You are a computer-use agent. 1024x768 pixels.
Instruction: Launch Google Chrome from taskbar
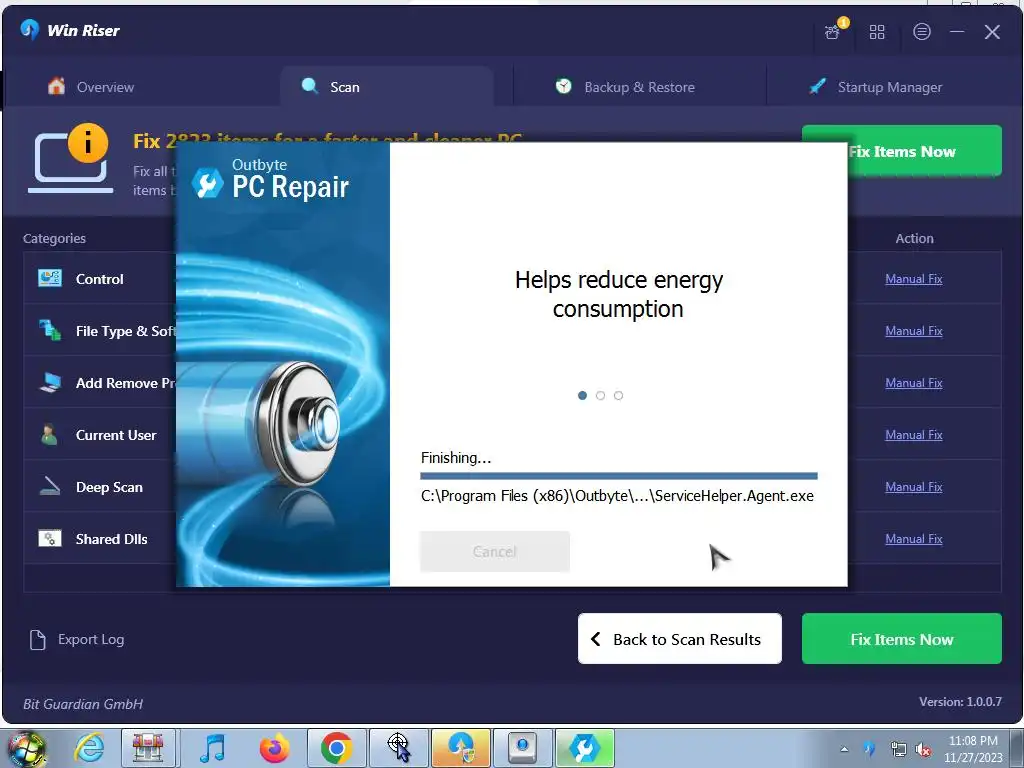tap(336, 748)
